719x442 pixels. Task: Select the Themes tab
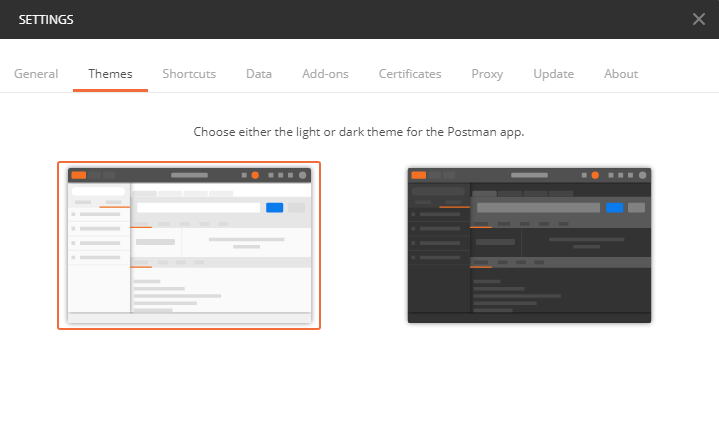[110, 74]
